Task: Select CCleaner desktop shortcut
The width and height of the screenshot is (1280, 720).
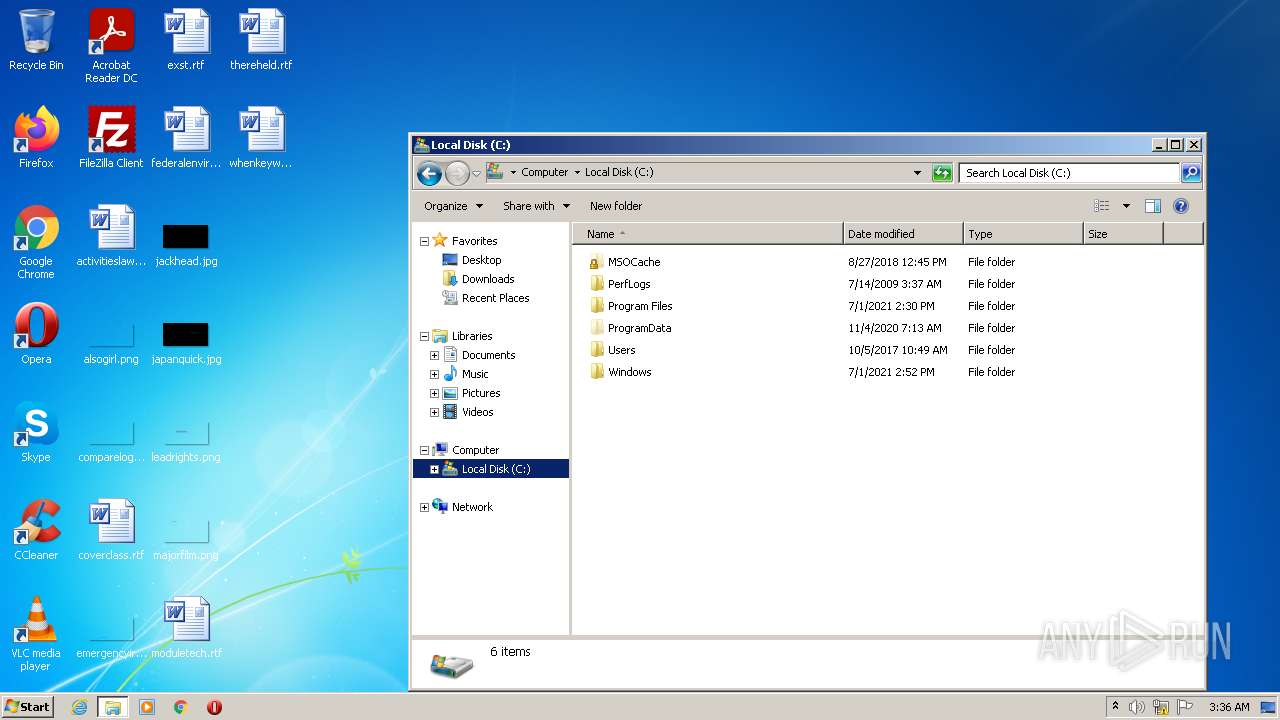Action: (36, 530)
